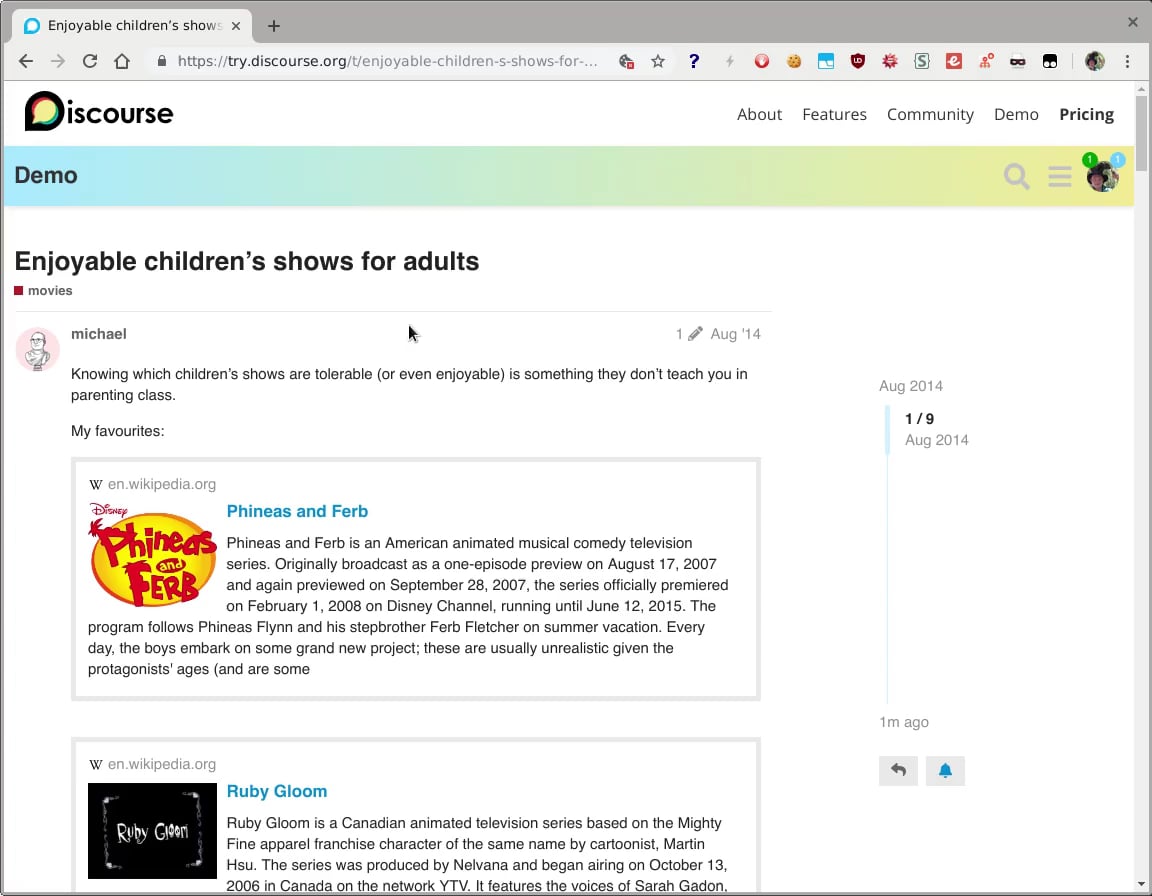This screenshot has width=1152, height=896.
Task: Close the current browser tab
Action: [x=236, y=26]
